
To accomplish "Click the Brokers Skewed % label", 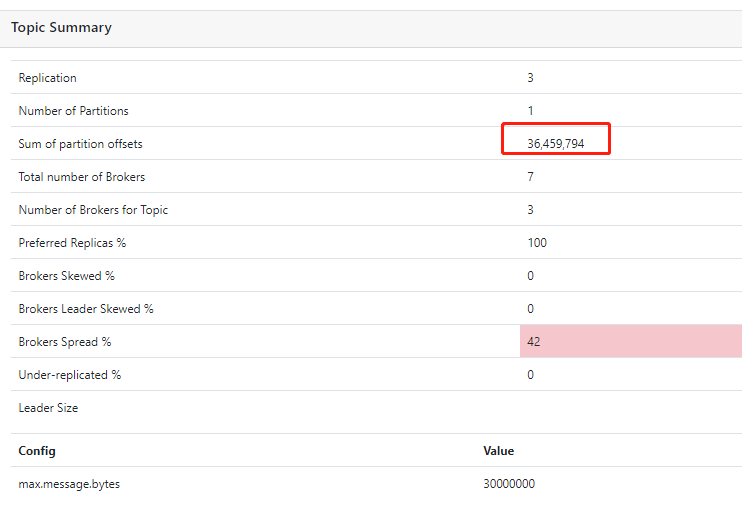I will pos(66,276).
